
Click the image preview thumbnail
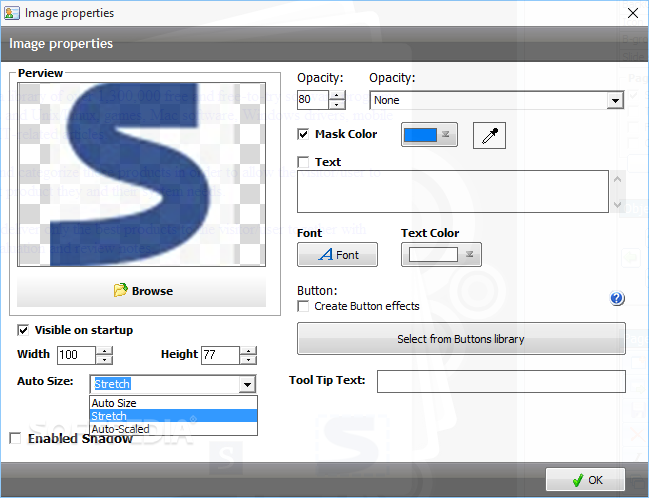[x=142, y=174]
